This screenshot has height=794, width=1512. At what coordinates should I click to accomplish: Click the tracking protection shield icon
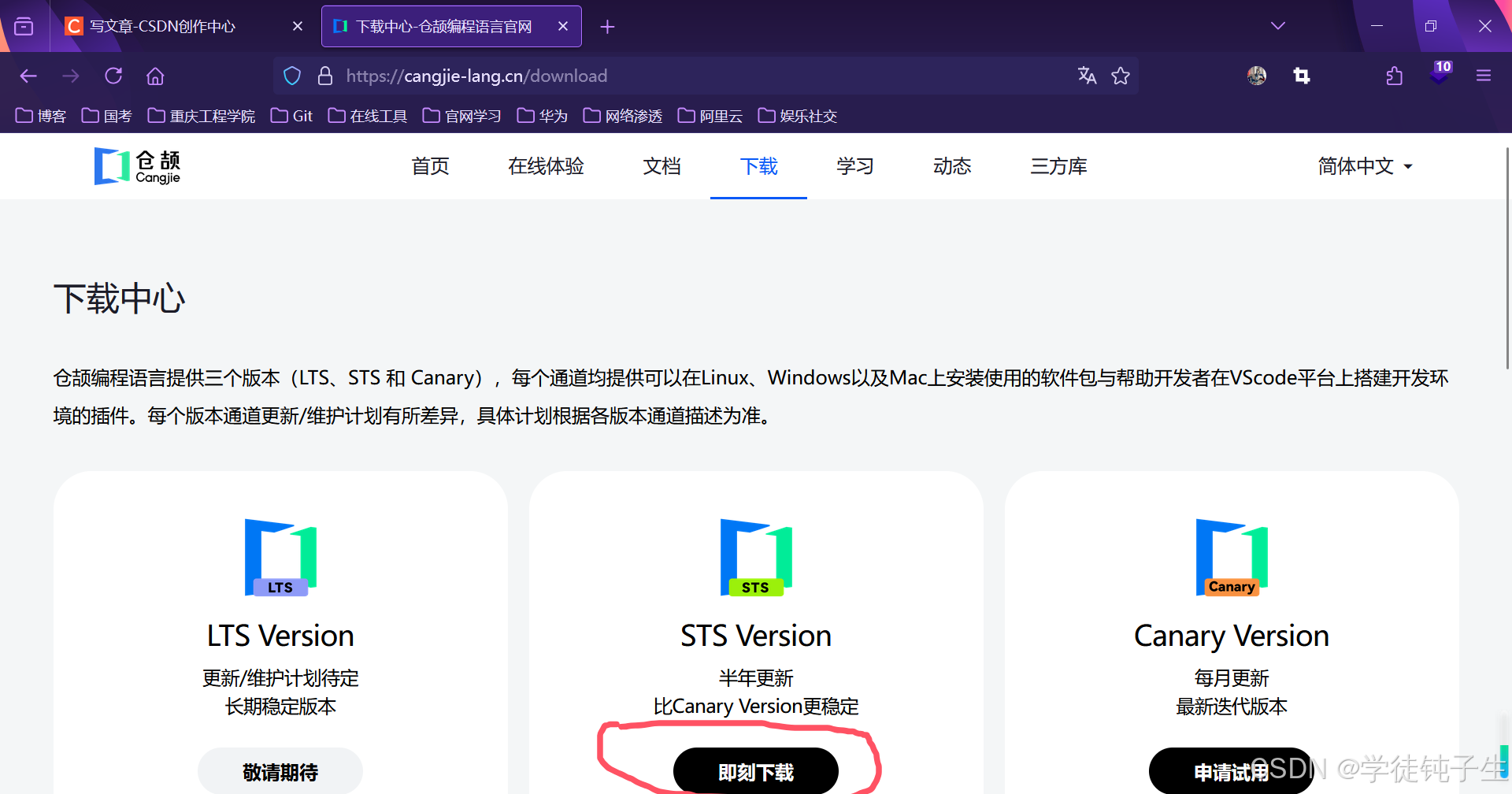click(x=292, y=76)
